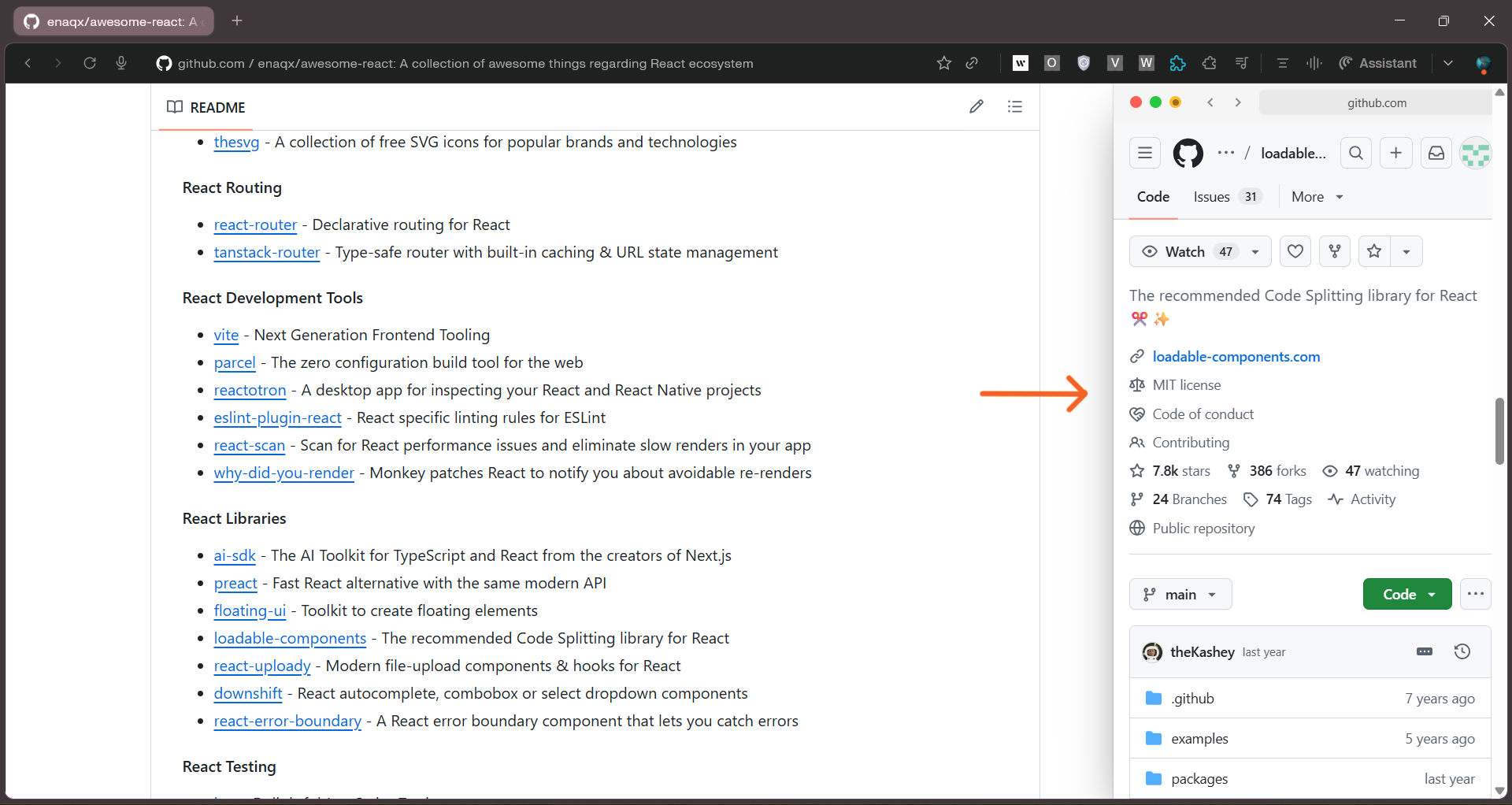The image size is (1512, 805).
Task: Open the why-did-you-render link
Action: 283,473
